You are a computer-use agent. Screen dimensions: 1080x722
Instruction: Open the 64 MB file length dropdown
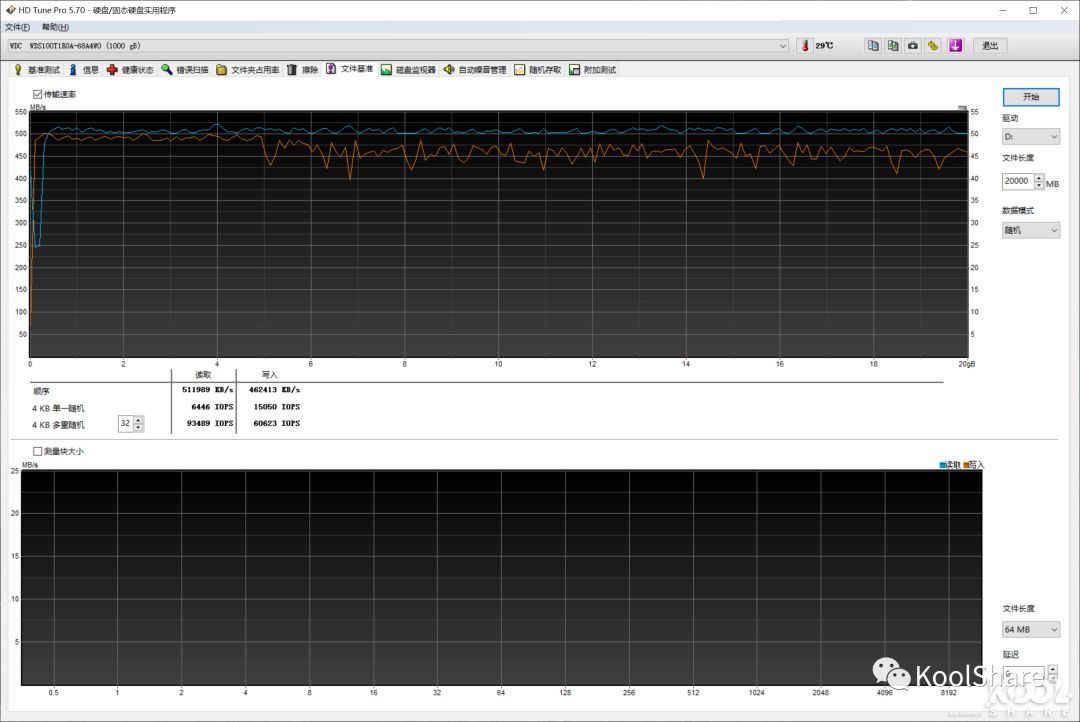point(1030,629)
